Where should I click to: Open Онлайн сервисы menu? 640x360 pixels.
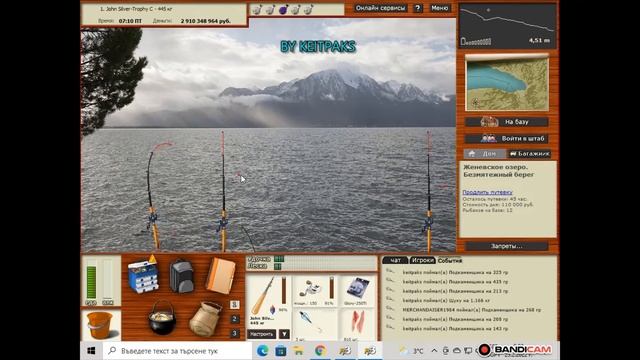click(380, 8)
